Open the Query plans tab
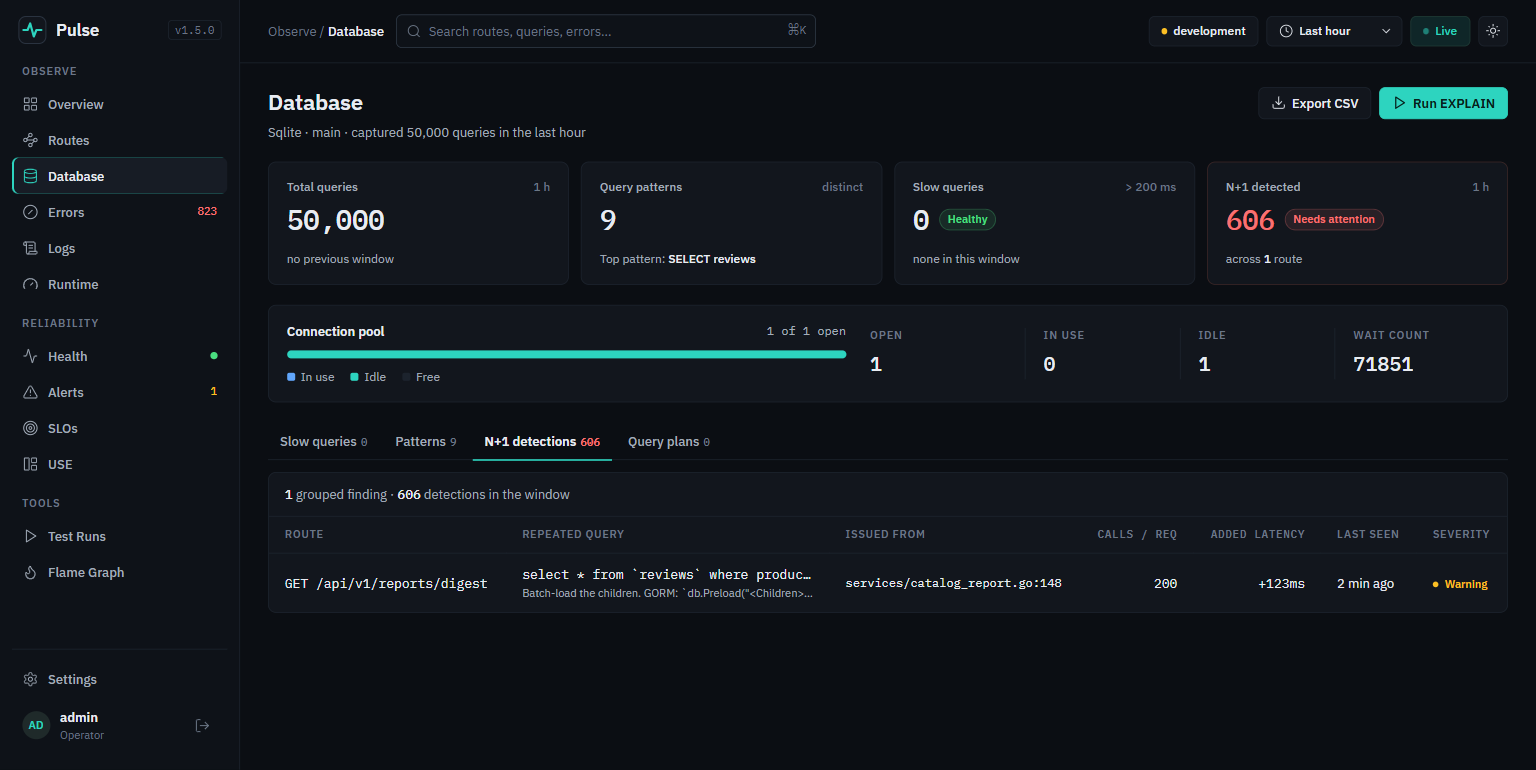1536x770 pixels. coord(669,441)
